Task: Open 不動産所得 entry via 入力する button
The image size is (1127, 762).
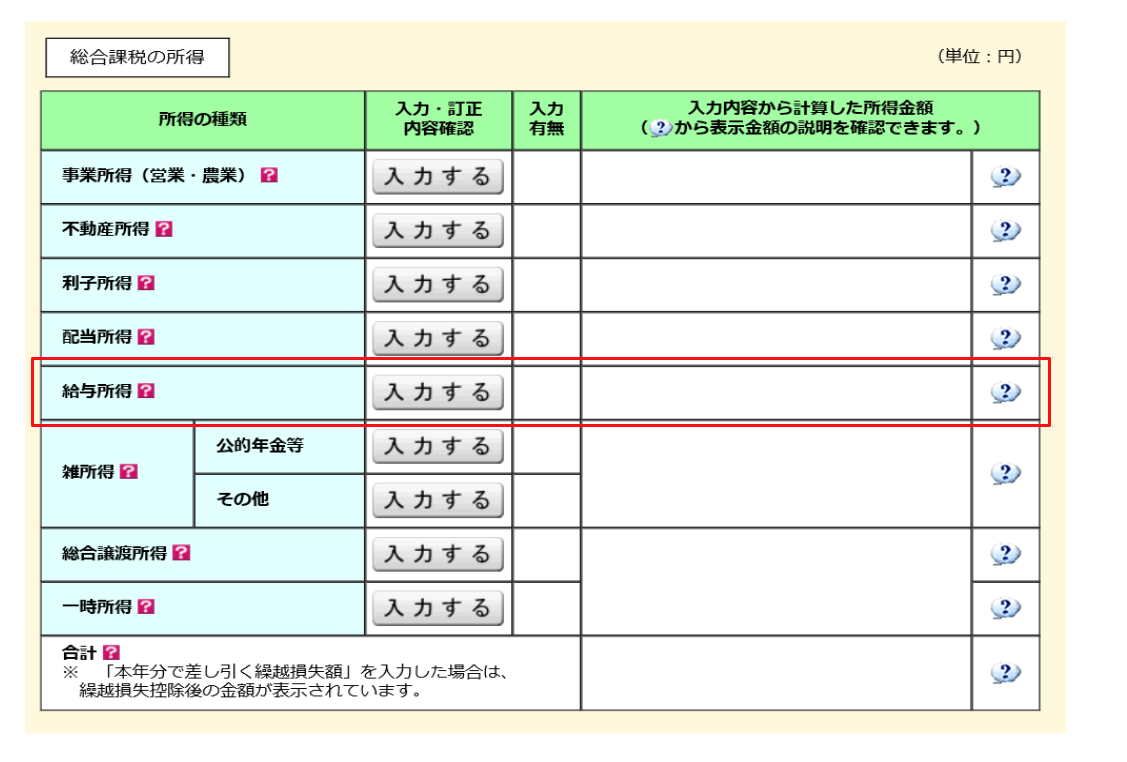Action: [x=437, y=231]
